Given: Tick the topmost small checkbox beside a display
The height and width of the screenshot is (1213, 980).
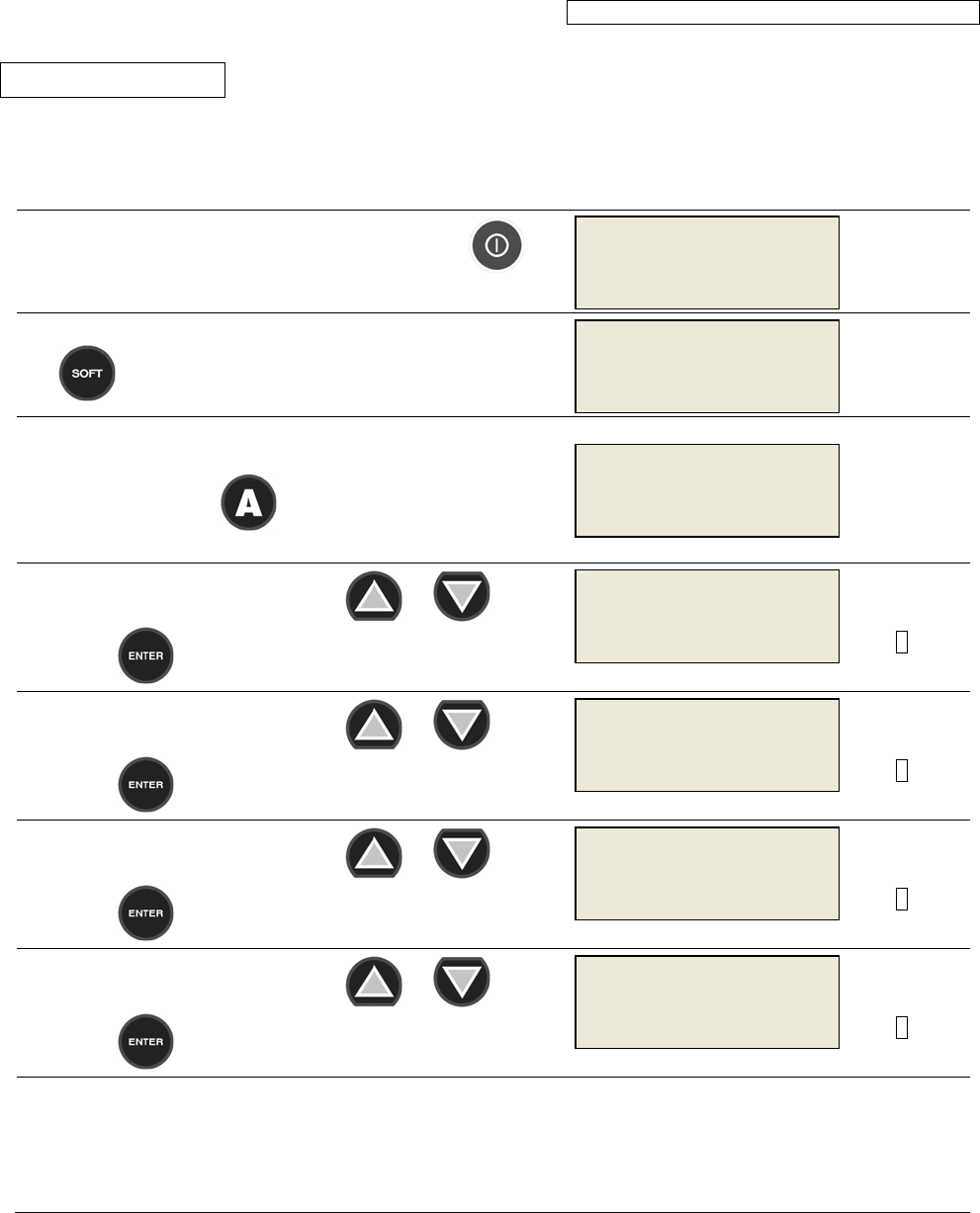Looking at the screenshot, I should point(901,643).
